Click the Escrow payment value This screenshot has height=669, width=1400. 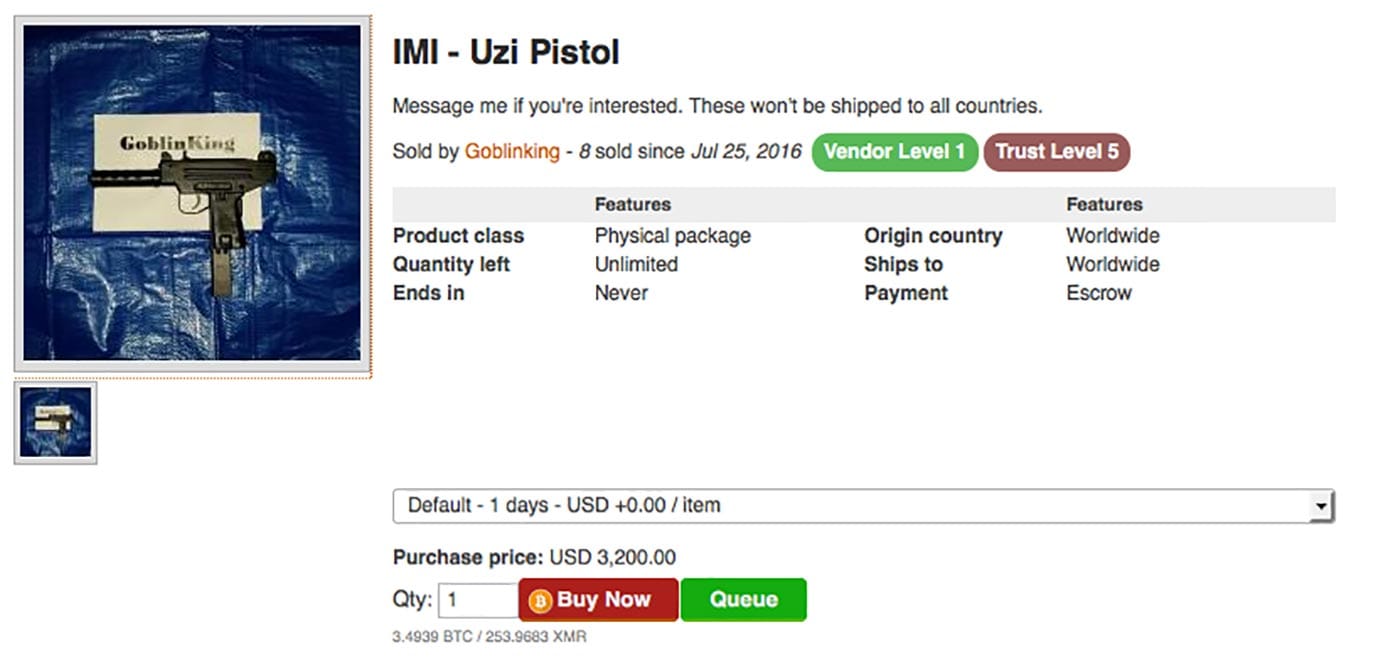(1099, 293)
